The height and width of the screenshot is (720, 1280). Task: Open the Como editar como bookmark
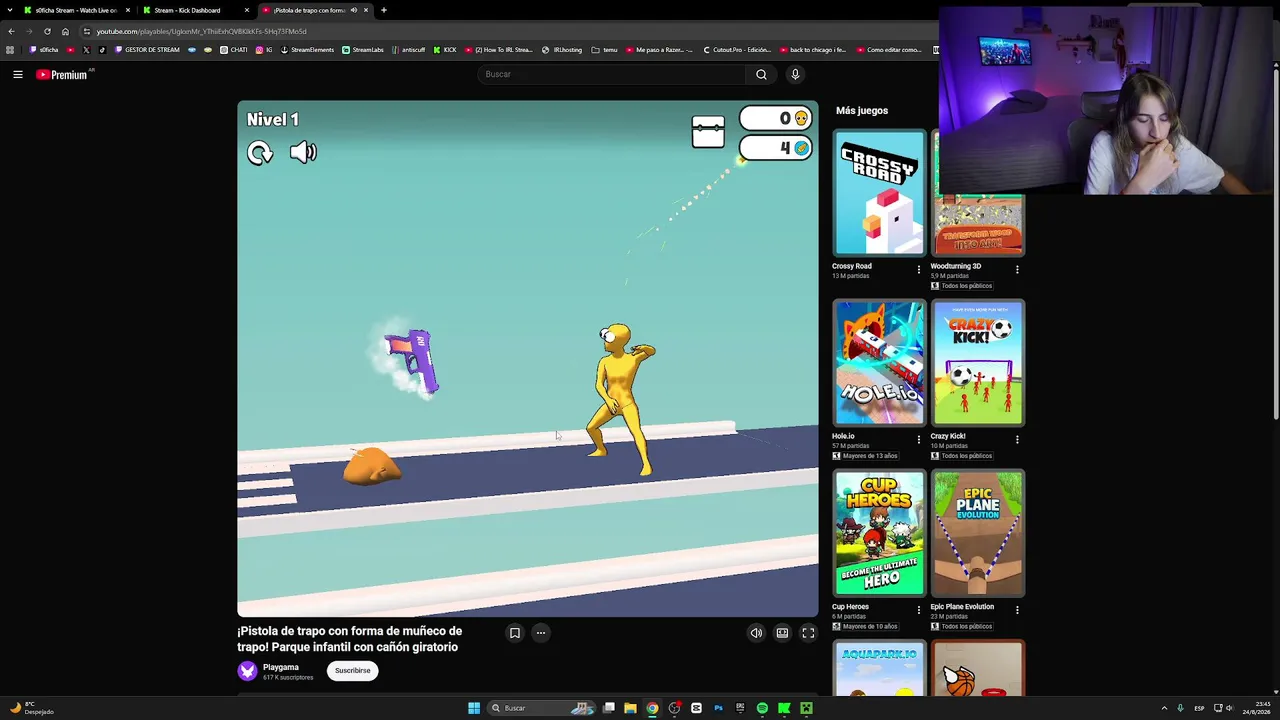(x=889, y=50)
